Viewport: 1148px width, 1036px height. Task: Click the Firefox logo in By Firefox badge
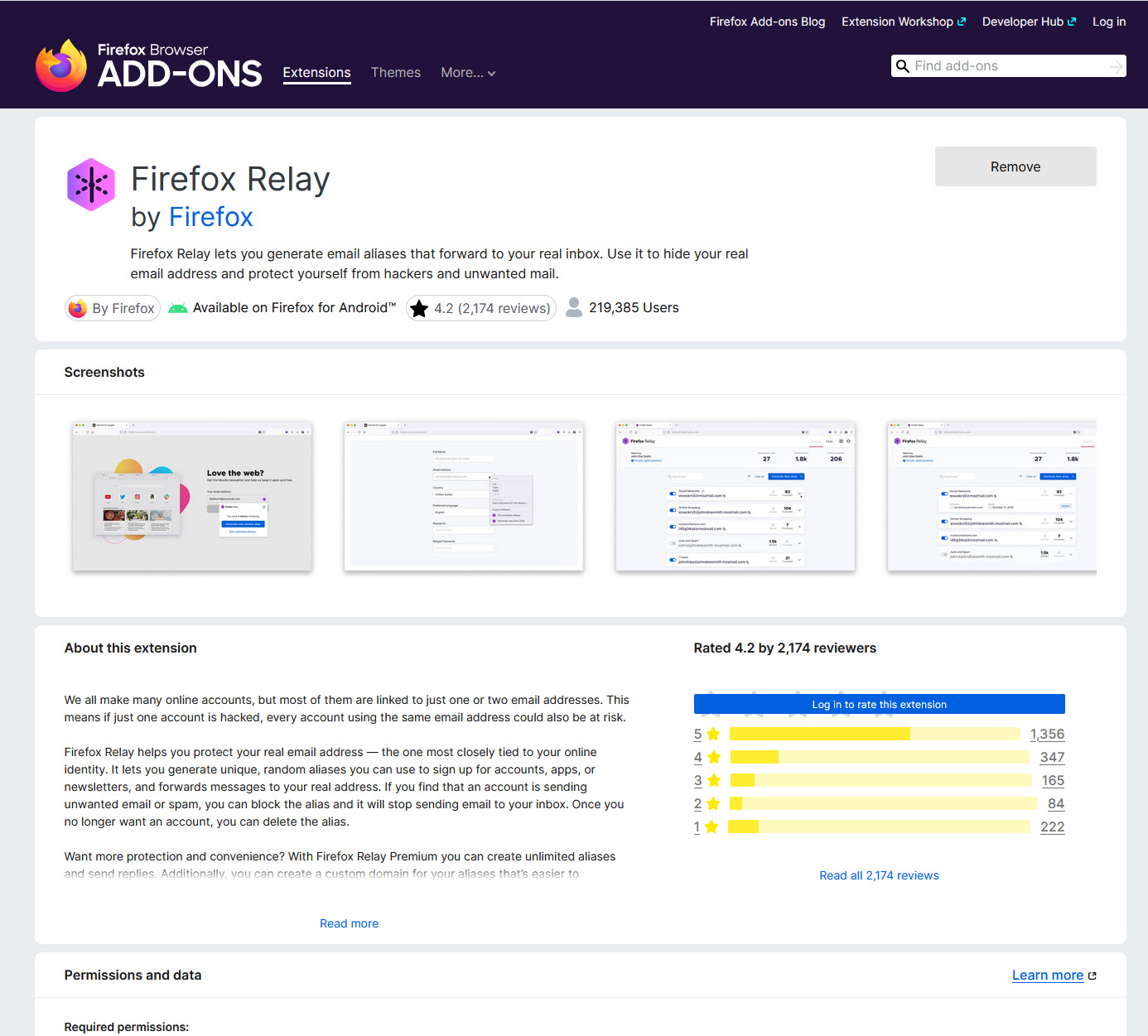[x=78, y=308]
